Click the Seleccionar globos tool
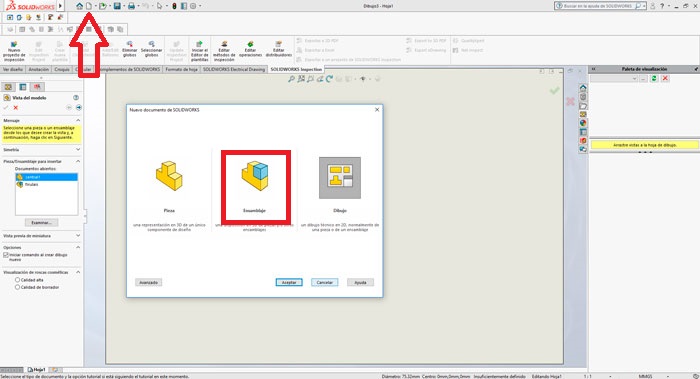The width and height of the screenshot is (700, 379). [x=151, y=49]
